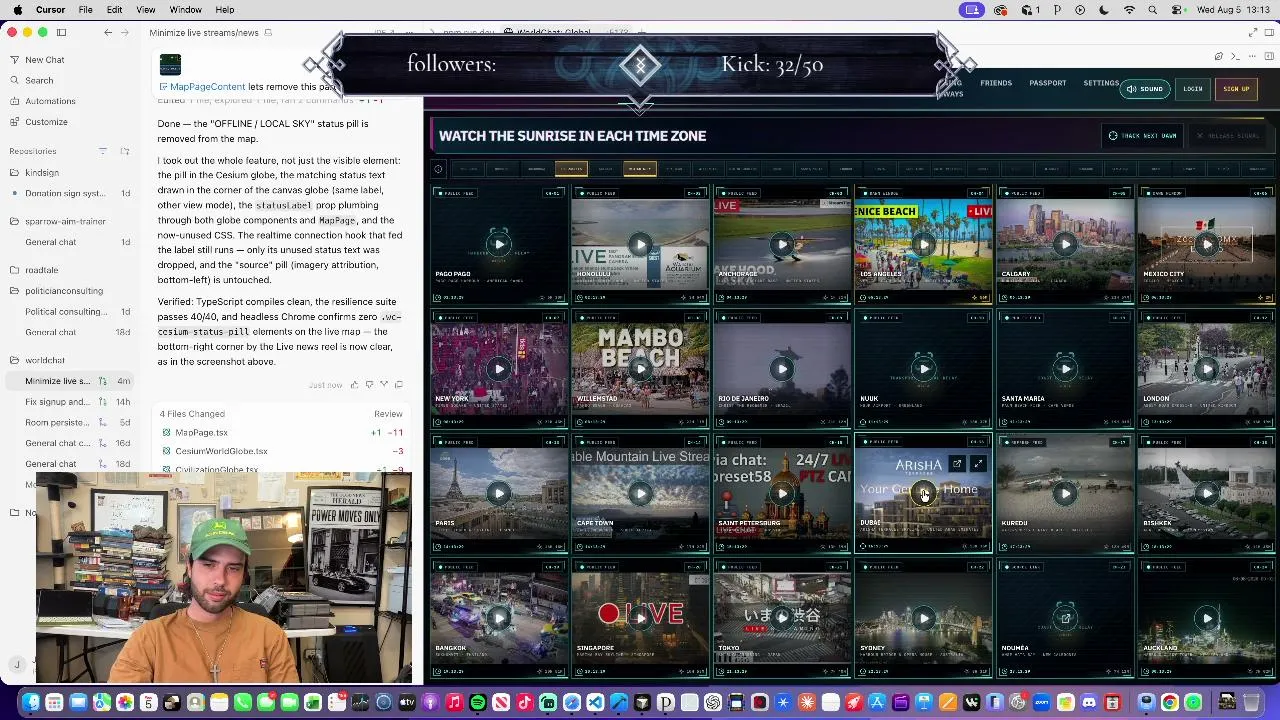The image size is (1280, 720).
Task: Play the Rio de Janeiro stream
Action: (x=782, y=369)
